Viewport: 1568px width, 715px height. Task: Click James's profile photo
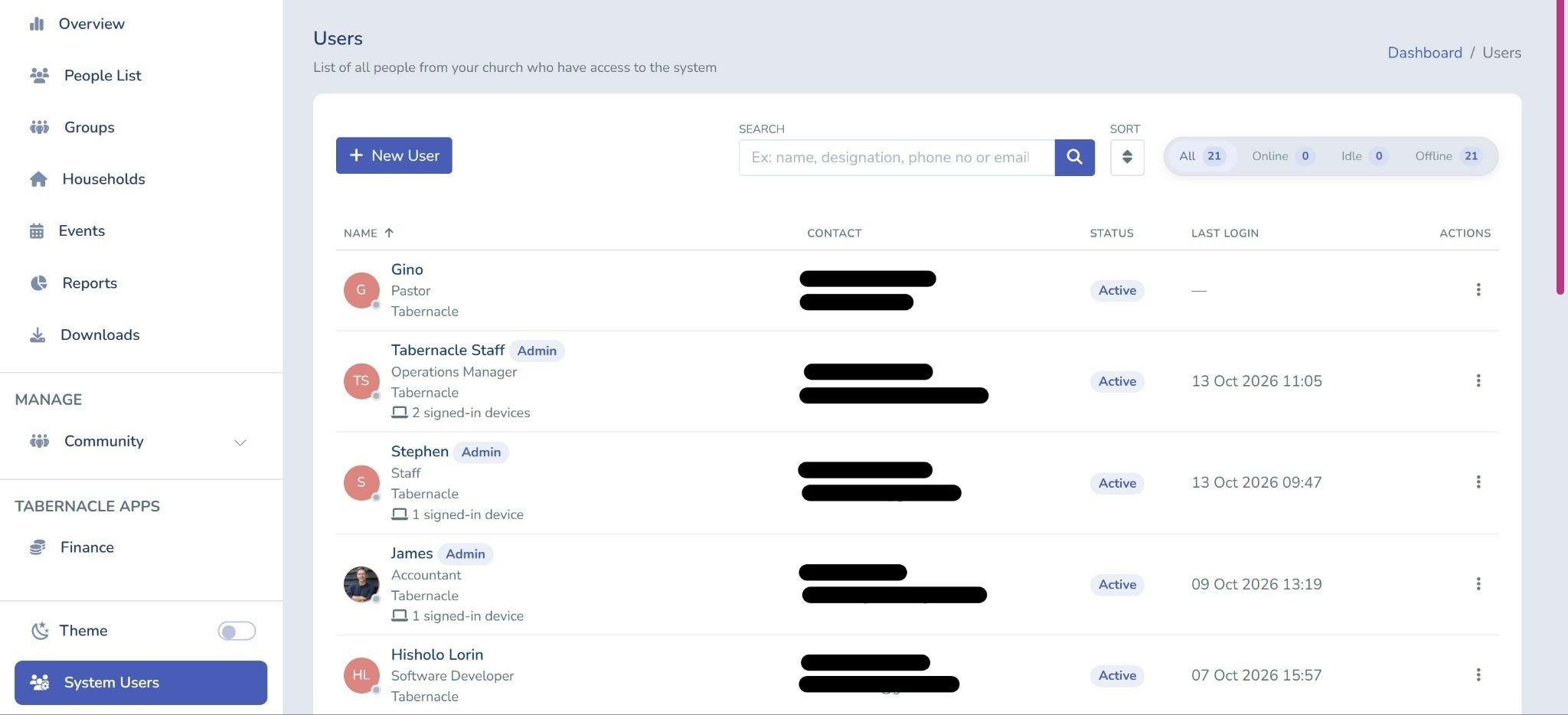coord(361,584)
